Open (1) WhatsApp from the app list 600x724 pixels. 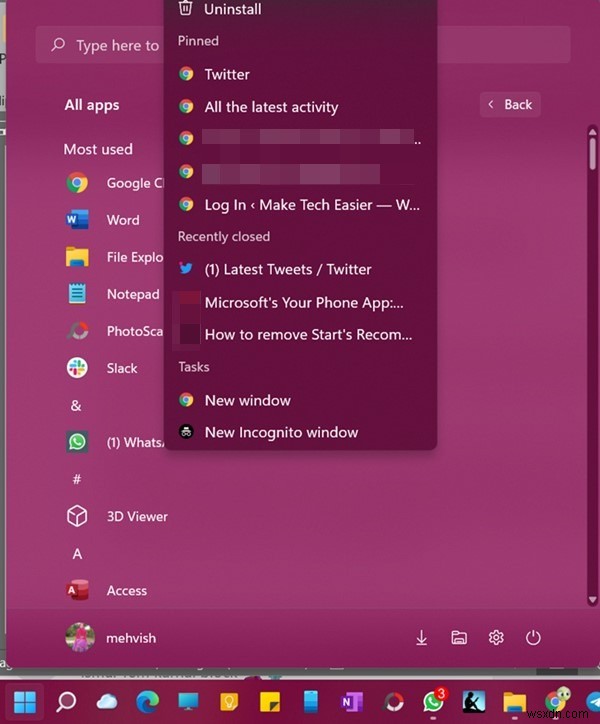(x=113, y=442)
